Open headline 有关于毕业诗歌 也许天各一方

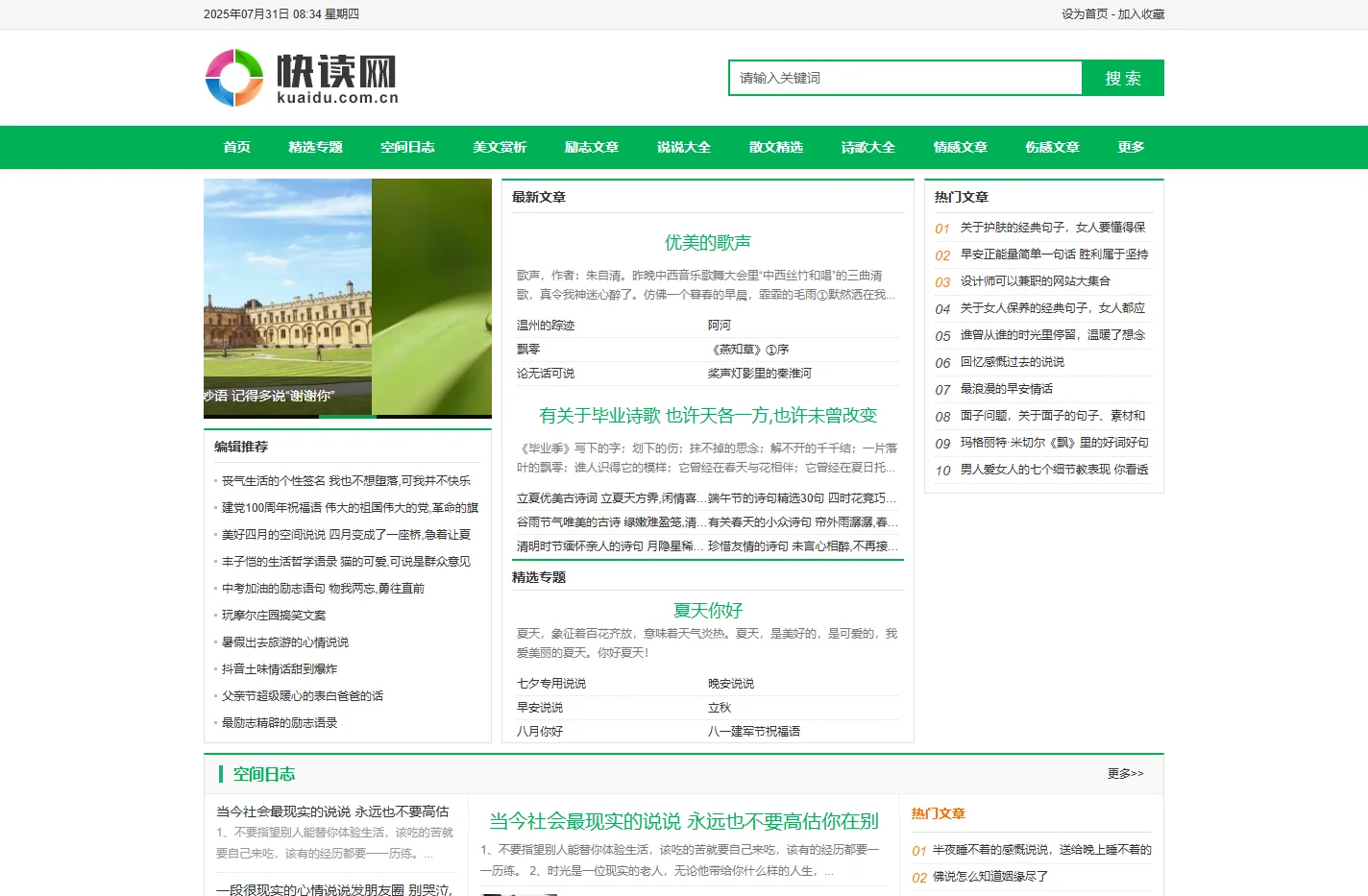pyautogui.click(x=708, y=416)
